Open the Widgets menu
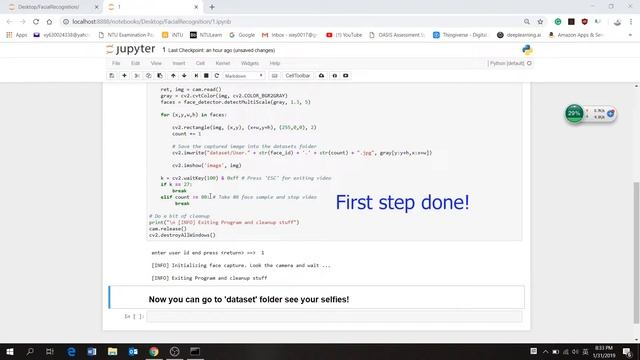Screen dimensions: 640x360 coord(250,63)
